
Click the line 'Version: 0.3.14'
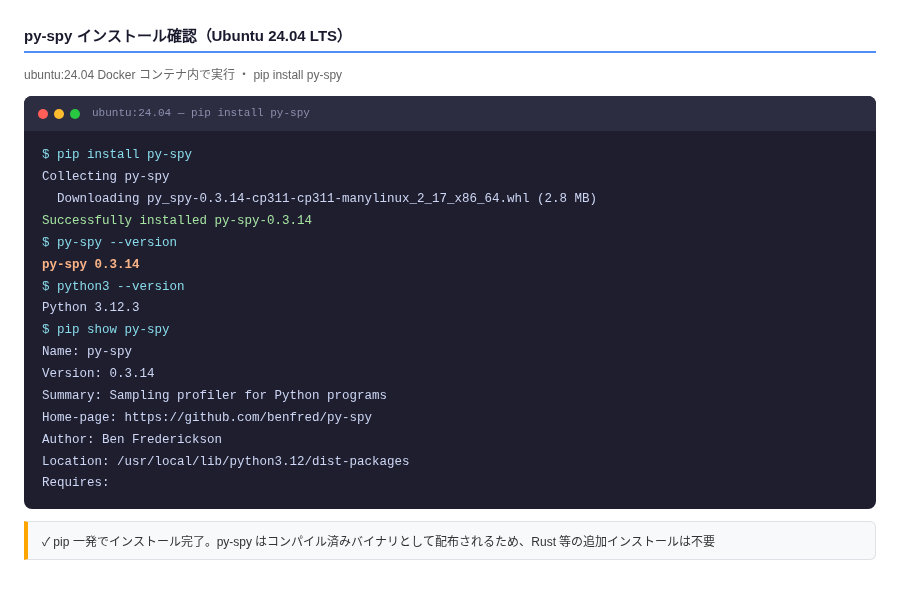pos(98,373)
